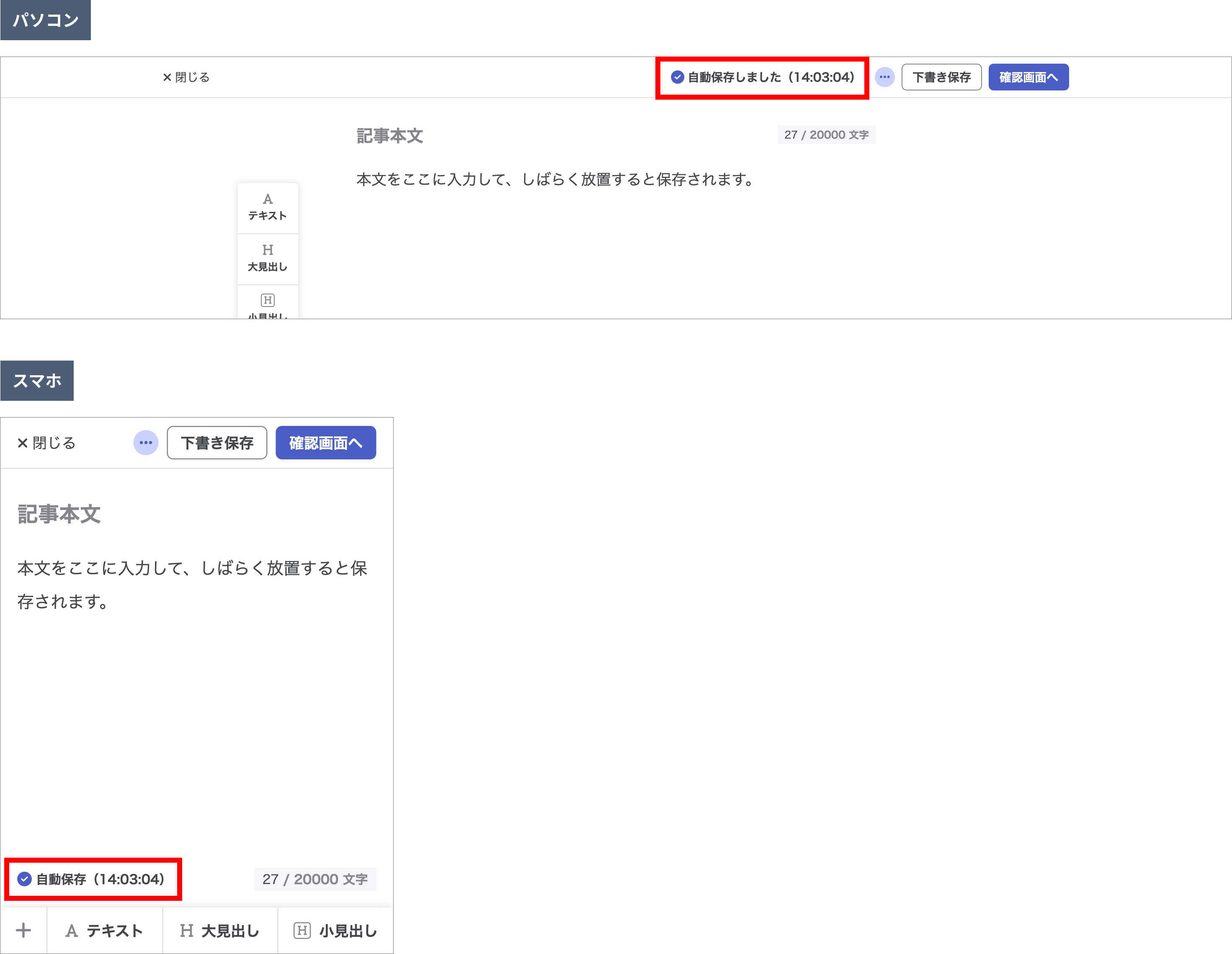Tap the smartphone 下書き保存 button
This screenshot has height=954, width=1232.
[x=217, y=443]
